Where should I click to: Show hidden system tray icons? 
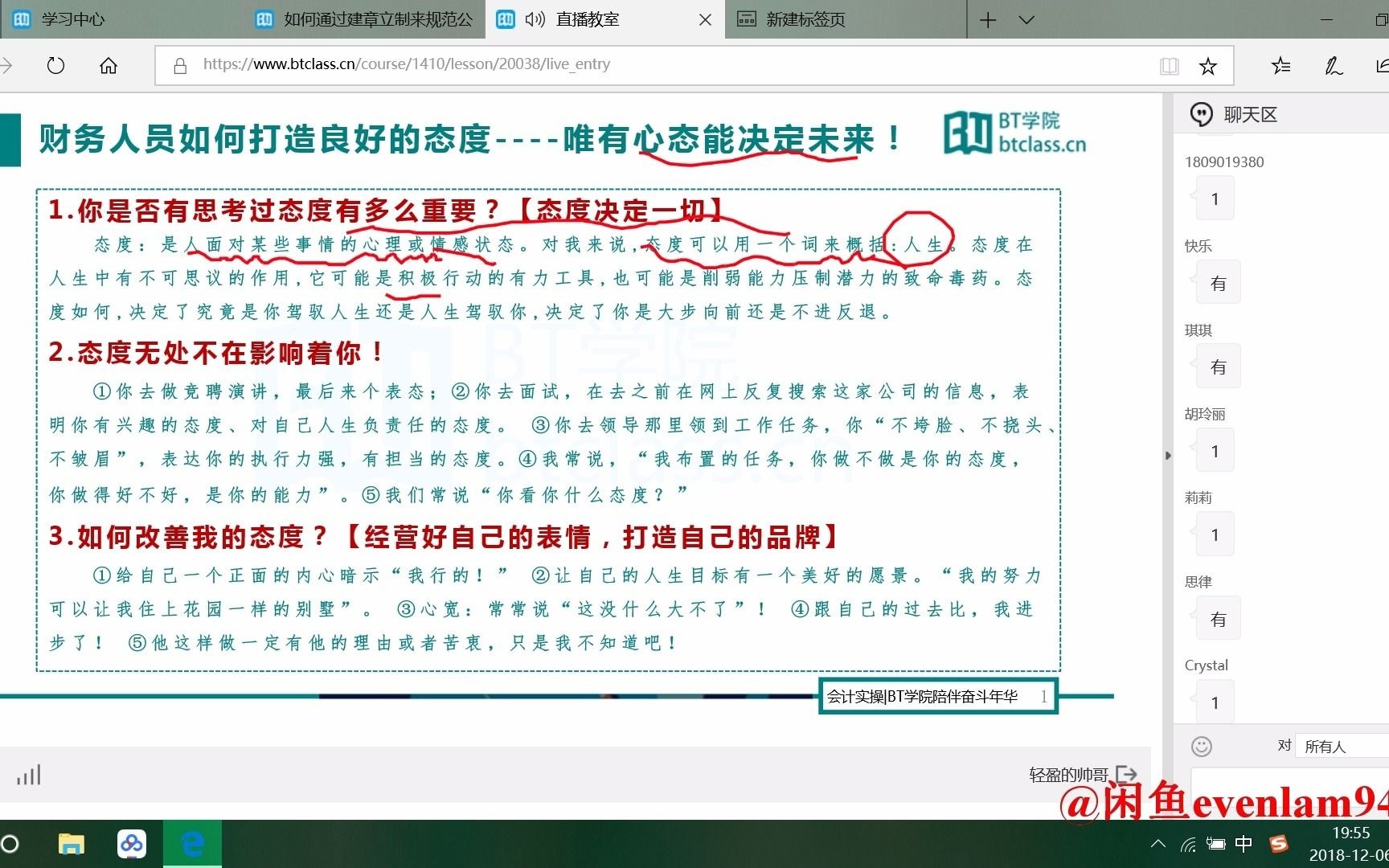(x=1157, y=843)
